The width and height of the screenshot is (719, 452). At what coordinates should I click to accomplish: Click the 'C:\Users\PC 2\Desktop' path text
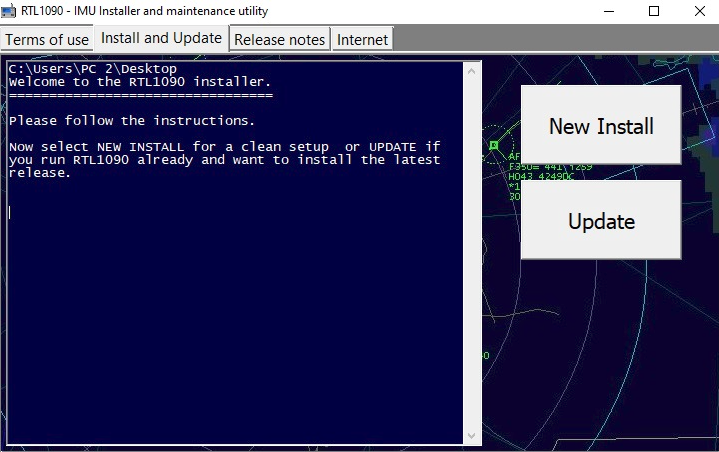93,69
